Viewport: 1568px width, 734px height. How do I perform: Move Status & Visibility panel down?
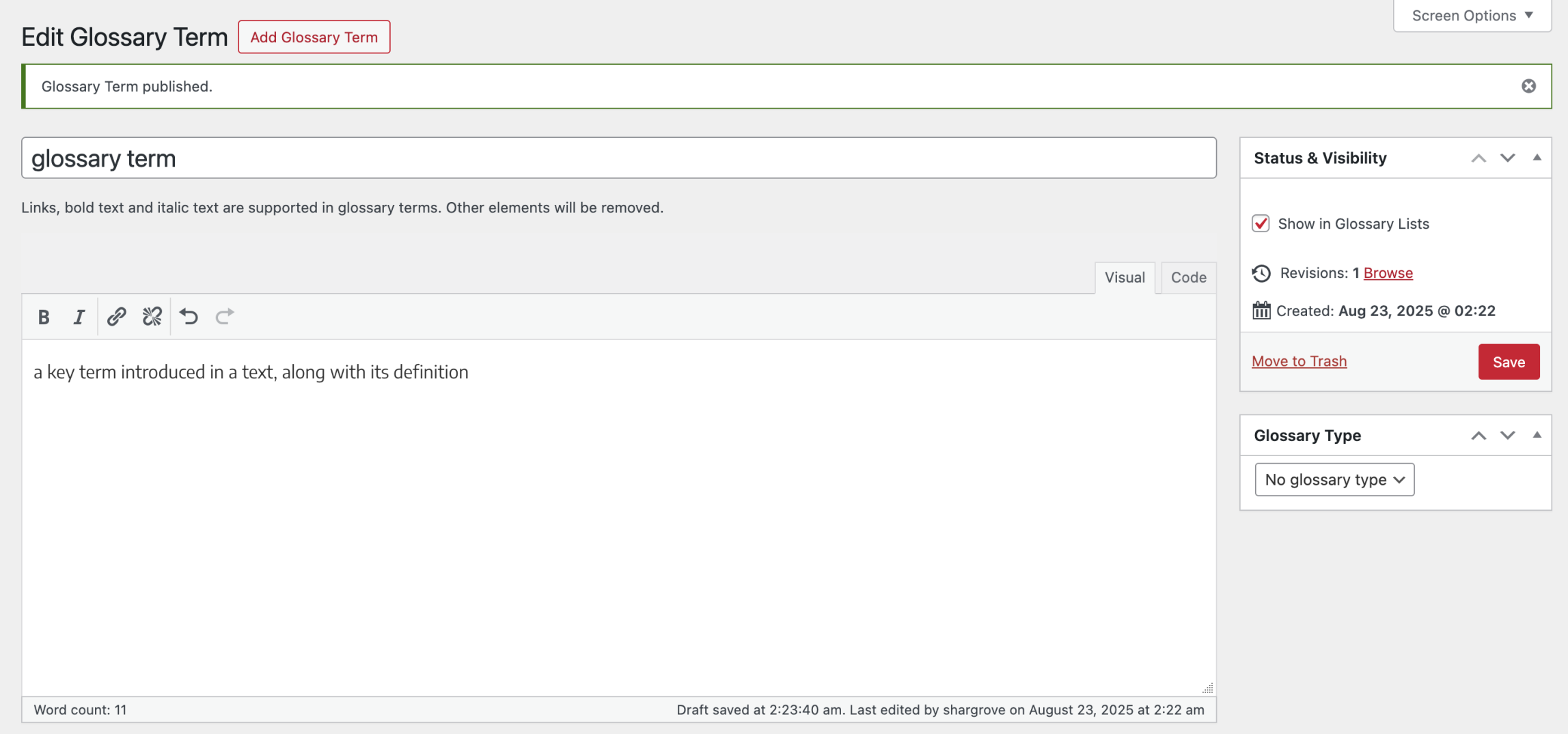point(1507,158)
